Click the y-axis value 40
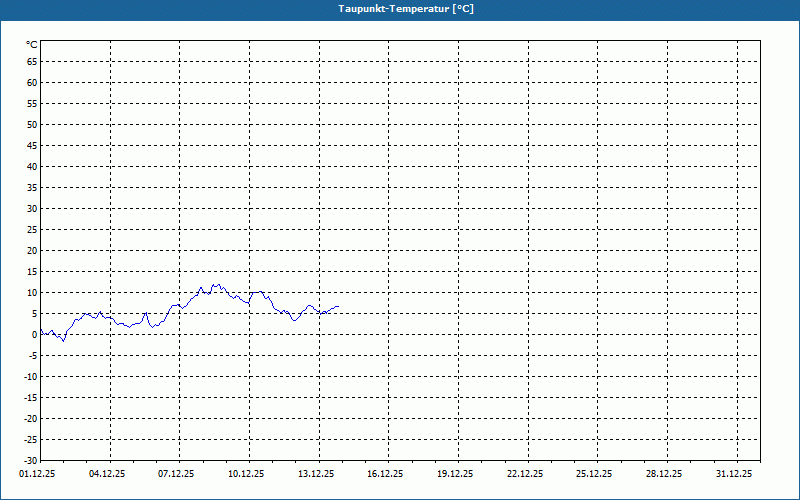 click(32, 167)
